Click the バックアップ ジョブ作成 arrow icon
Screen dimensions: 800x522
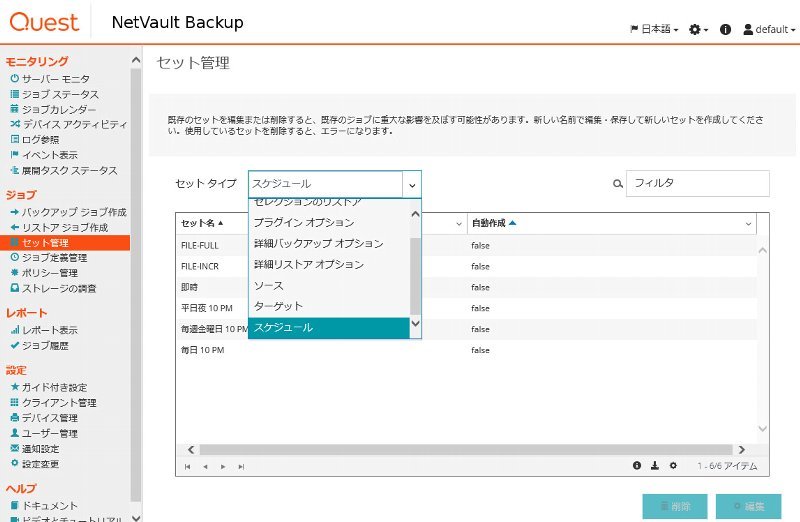(14, 212)
